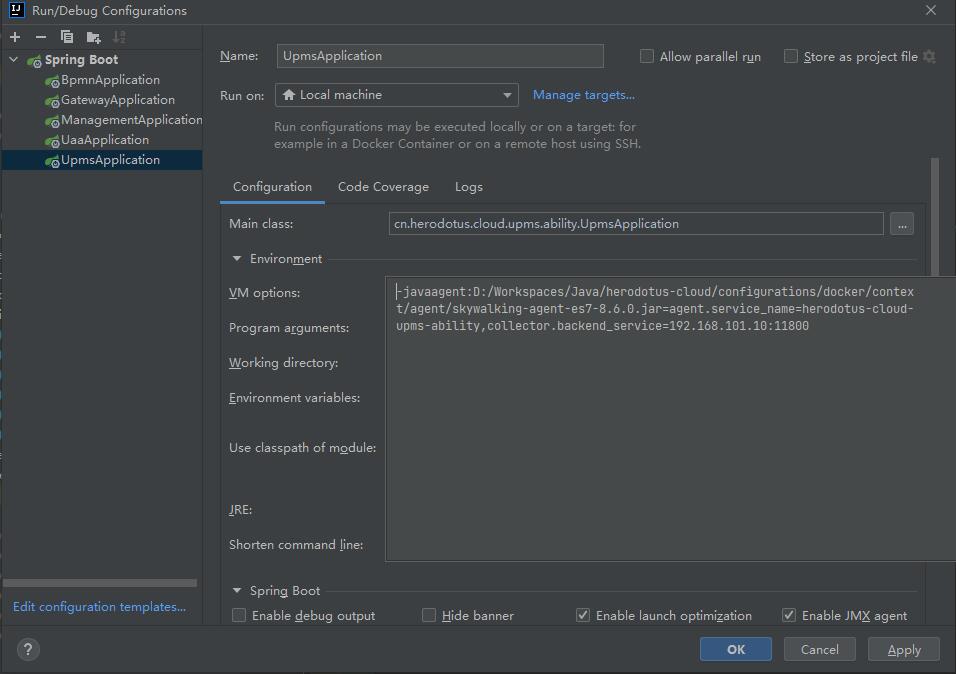Disable Enable JMX agent checkbox
Viewport: 956px width, 674px height.
789,615
